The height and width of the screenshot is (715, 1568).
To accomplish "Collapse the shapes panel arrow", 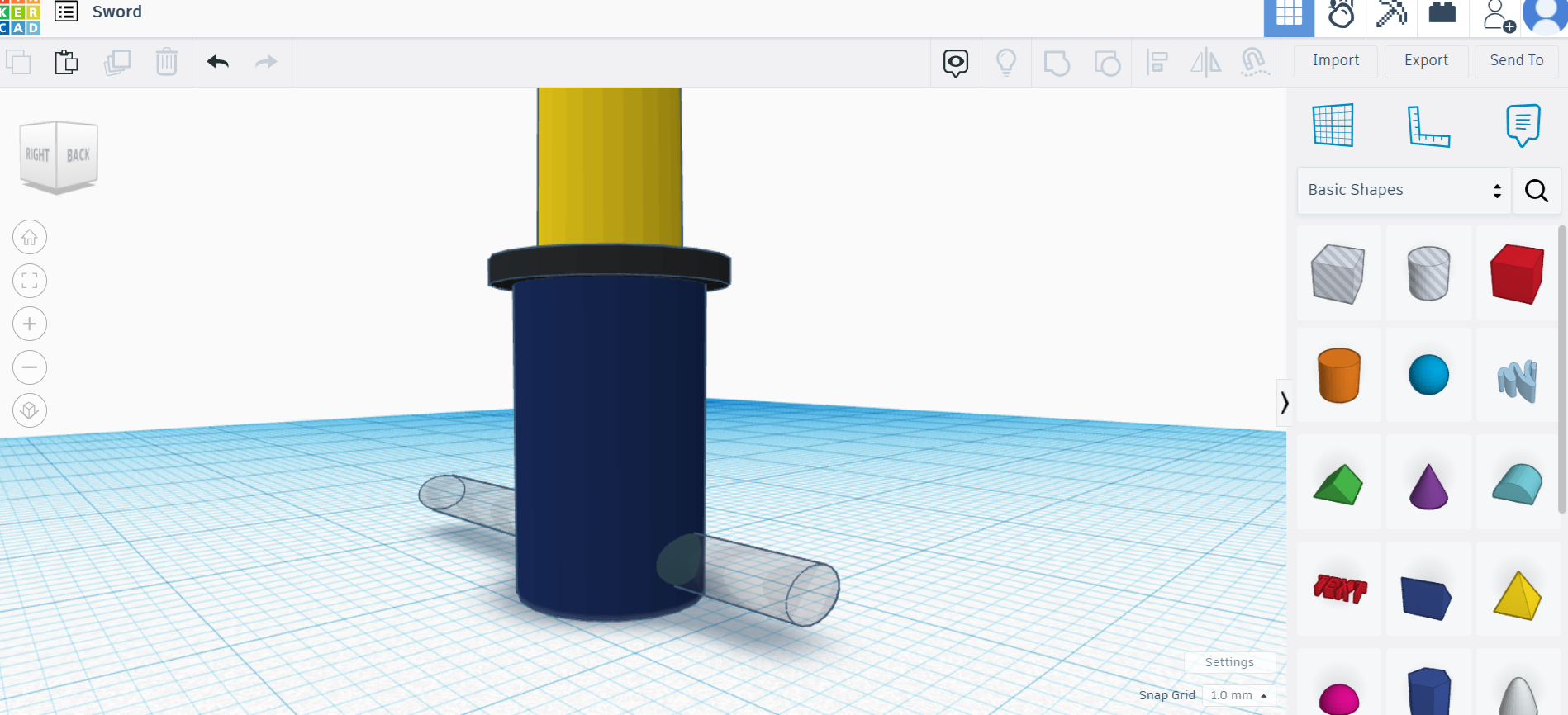I will tap(1284, 403).
